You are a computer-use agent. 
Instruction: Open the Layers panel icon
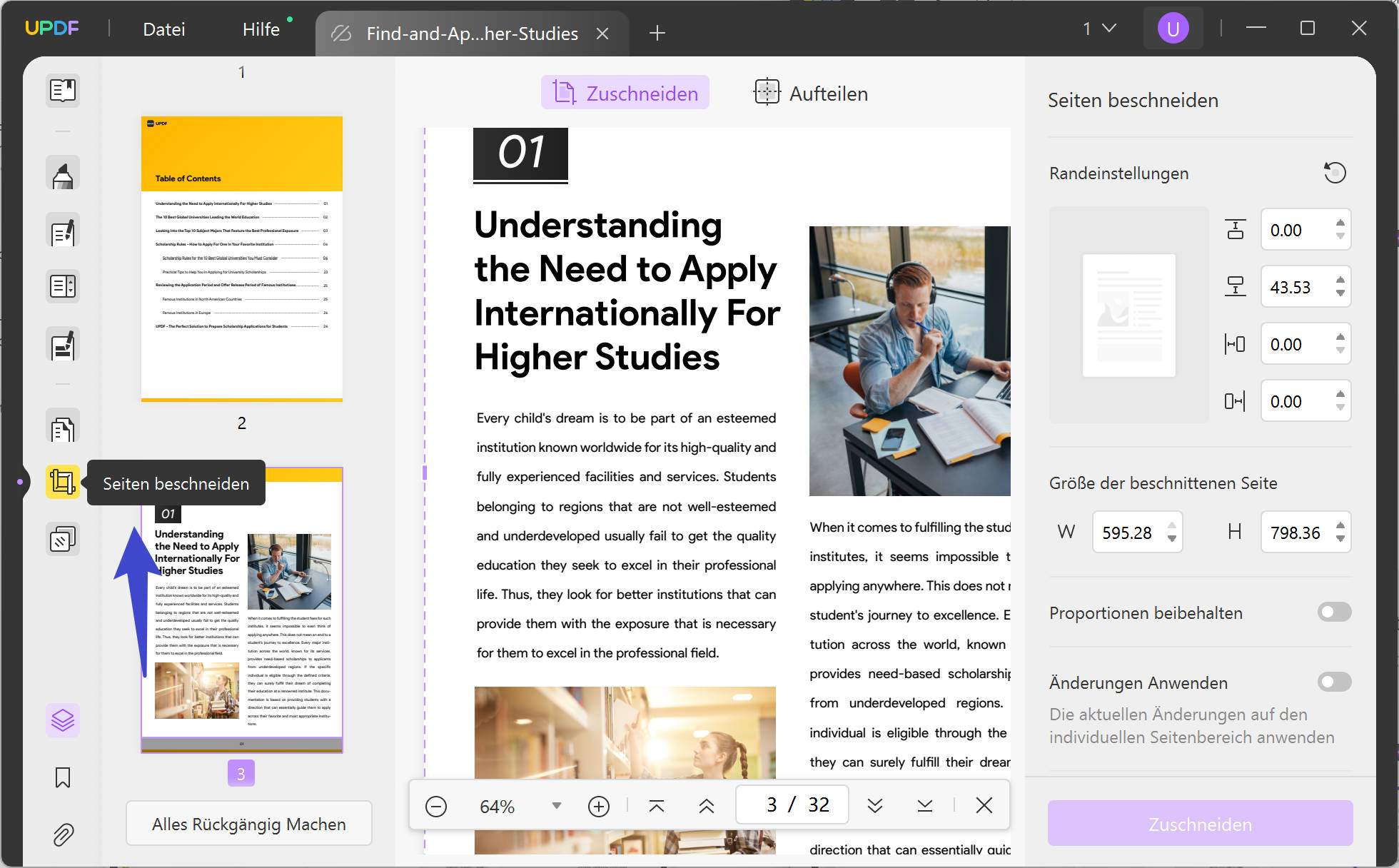pyautogui.click(x=63, y=720)
